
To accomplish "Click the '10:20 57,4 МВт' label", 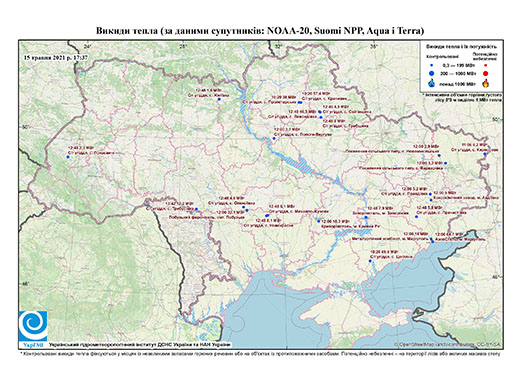I will (x=315, y=94).
